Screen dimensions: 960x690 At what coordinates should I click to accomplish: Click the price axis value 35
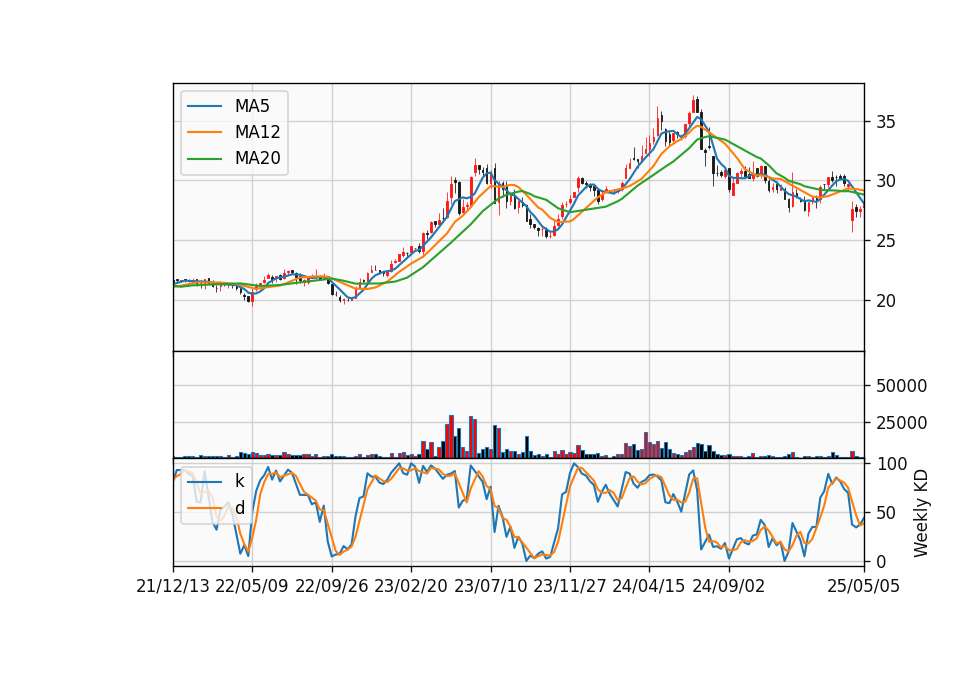(x=886, y=122)
